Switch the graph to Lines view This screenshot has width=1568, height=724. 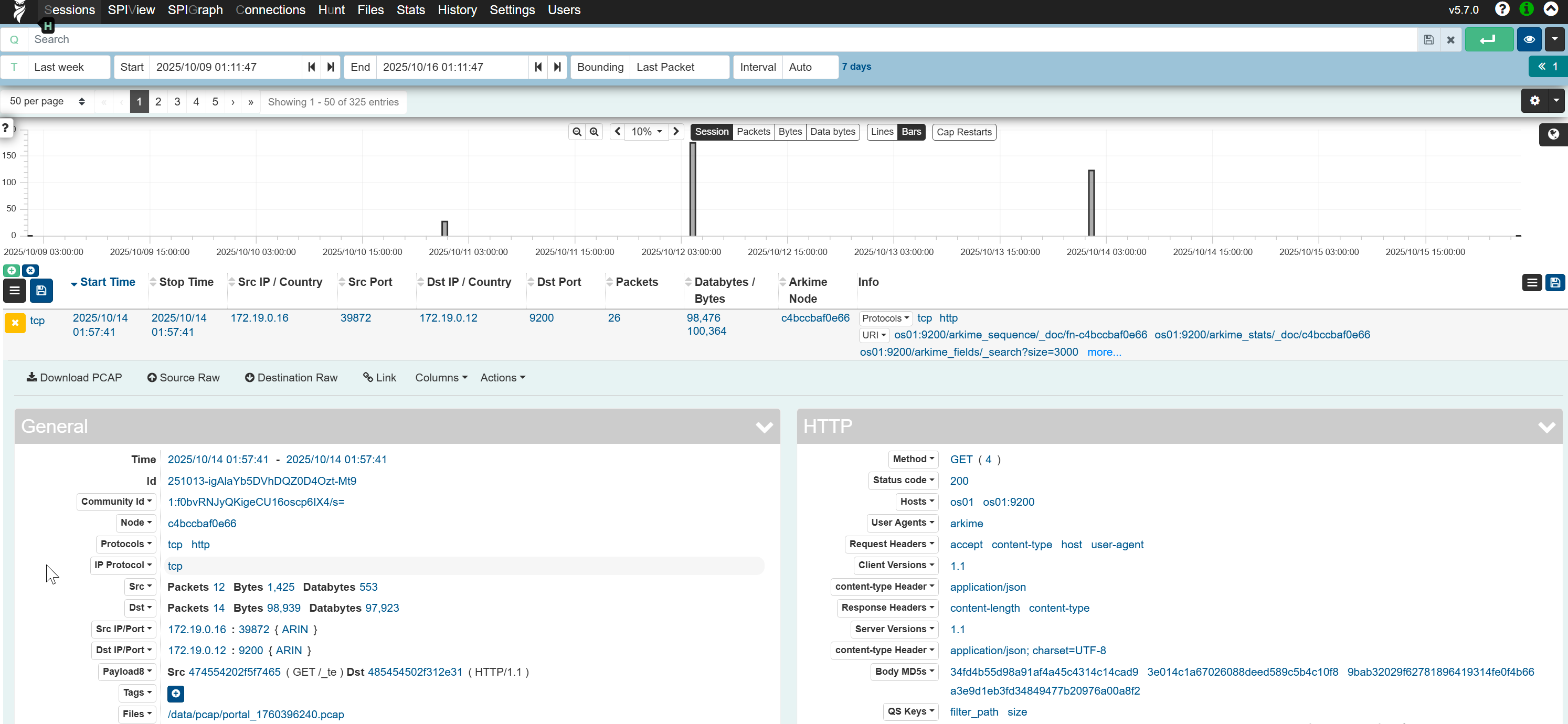pyautogui.click(x=882, y=131)
